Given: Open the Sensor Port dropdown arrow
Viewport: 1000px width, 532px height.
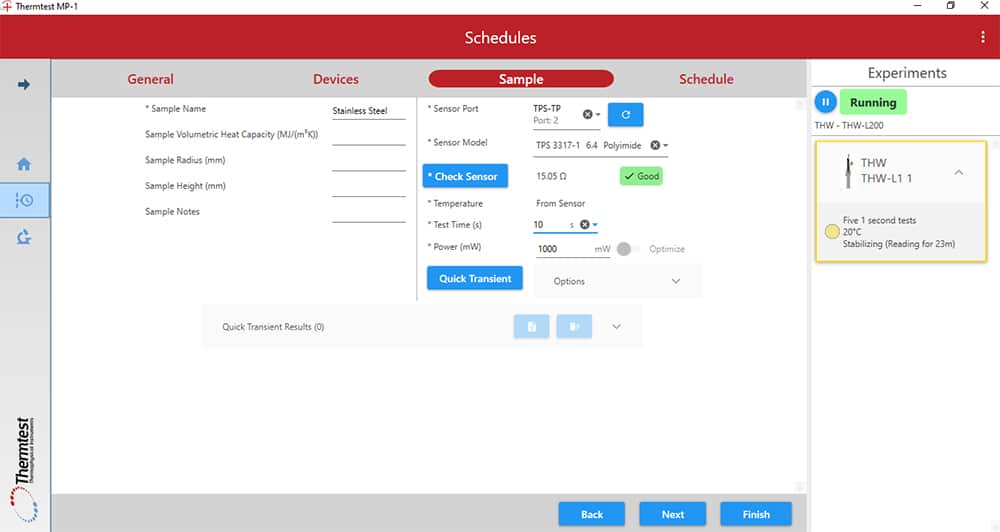Looking at the screenshot, I should [x=598, y=115].
